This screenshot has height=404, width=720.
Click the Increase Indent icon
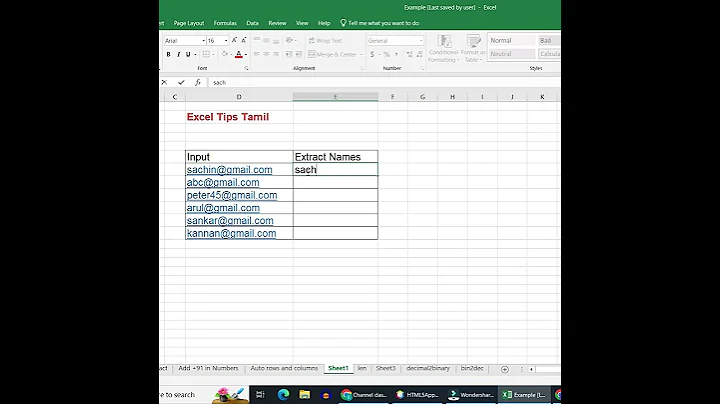coord(298,54)
